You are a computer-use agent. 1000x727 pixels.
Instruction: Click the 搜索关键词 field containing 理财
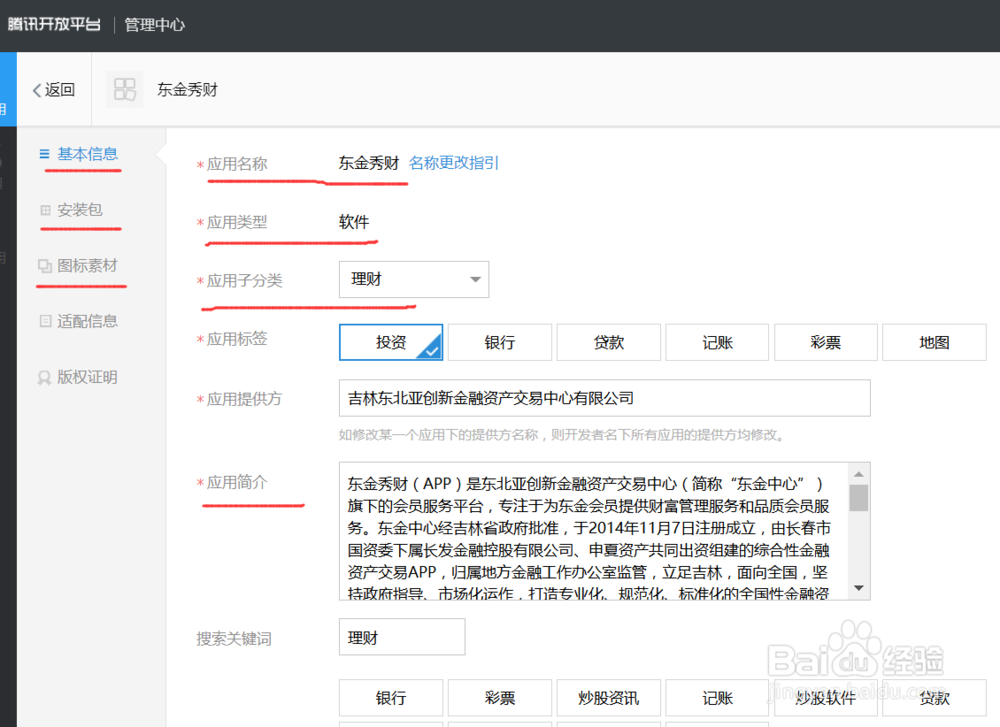pos(402,636)
